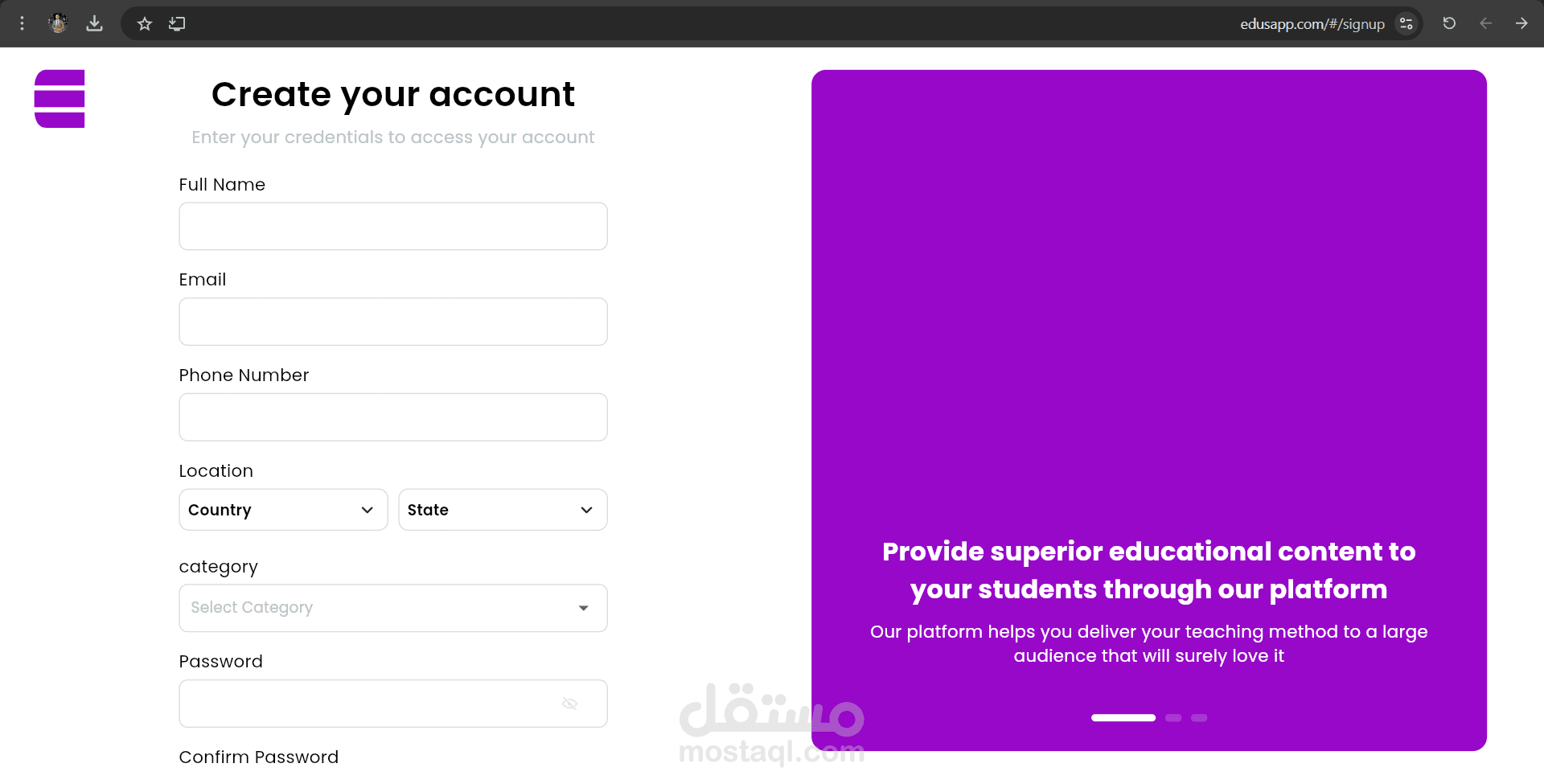Bookmark this page with the star icon
This screenshot has width=1544, height=784.
[x=145, y=24]
